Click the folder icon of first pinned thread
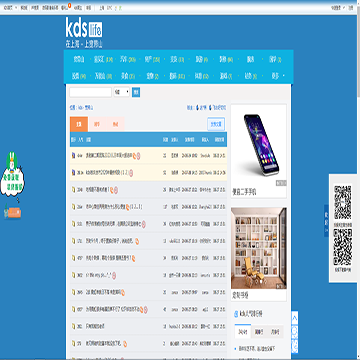This screenshot has height=360, width=360. click(x=73, y=155)
